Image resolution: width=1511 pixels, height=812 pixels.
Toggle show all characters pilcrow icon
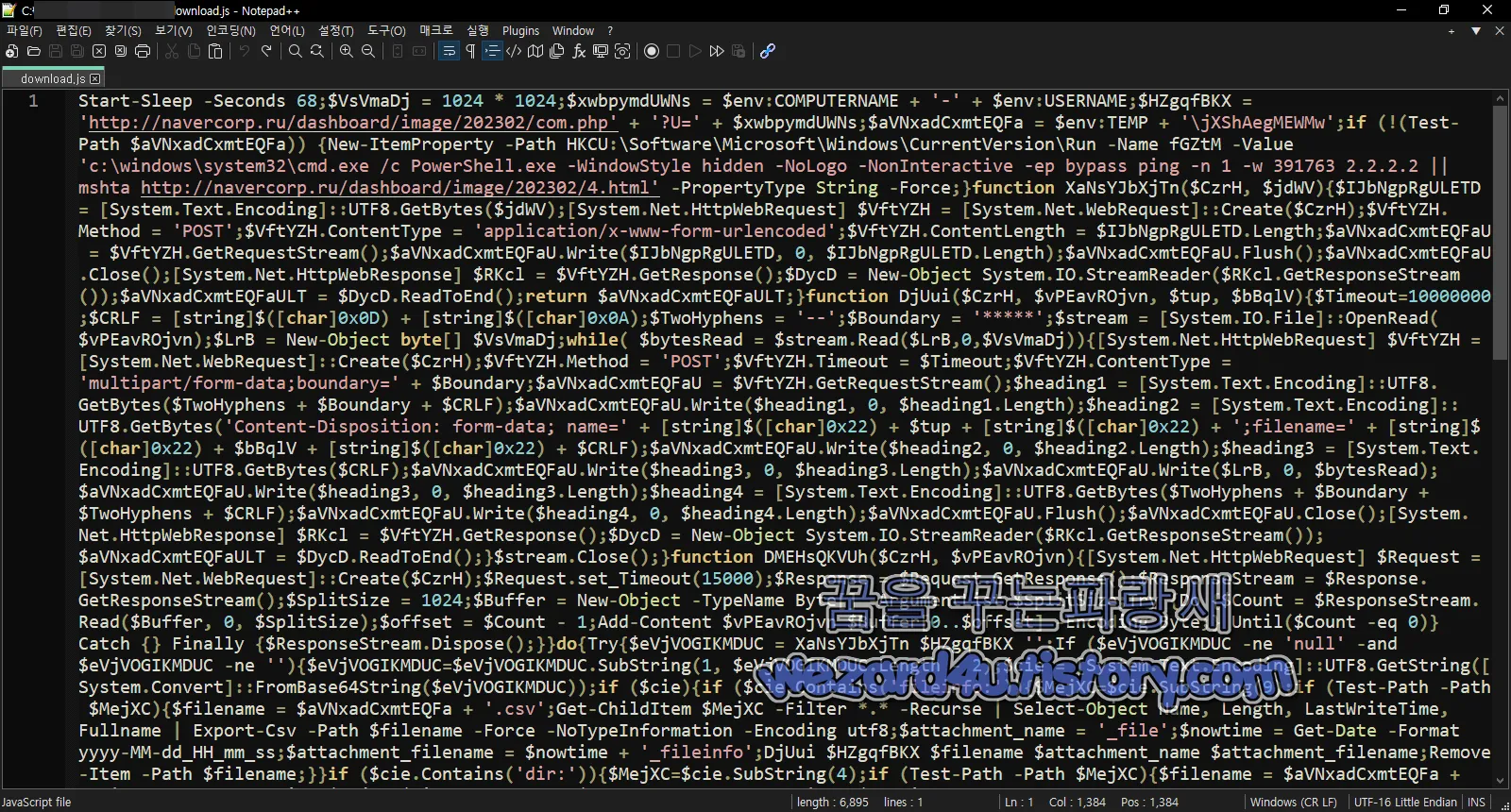[x=470, y=51]
